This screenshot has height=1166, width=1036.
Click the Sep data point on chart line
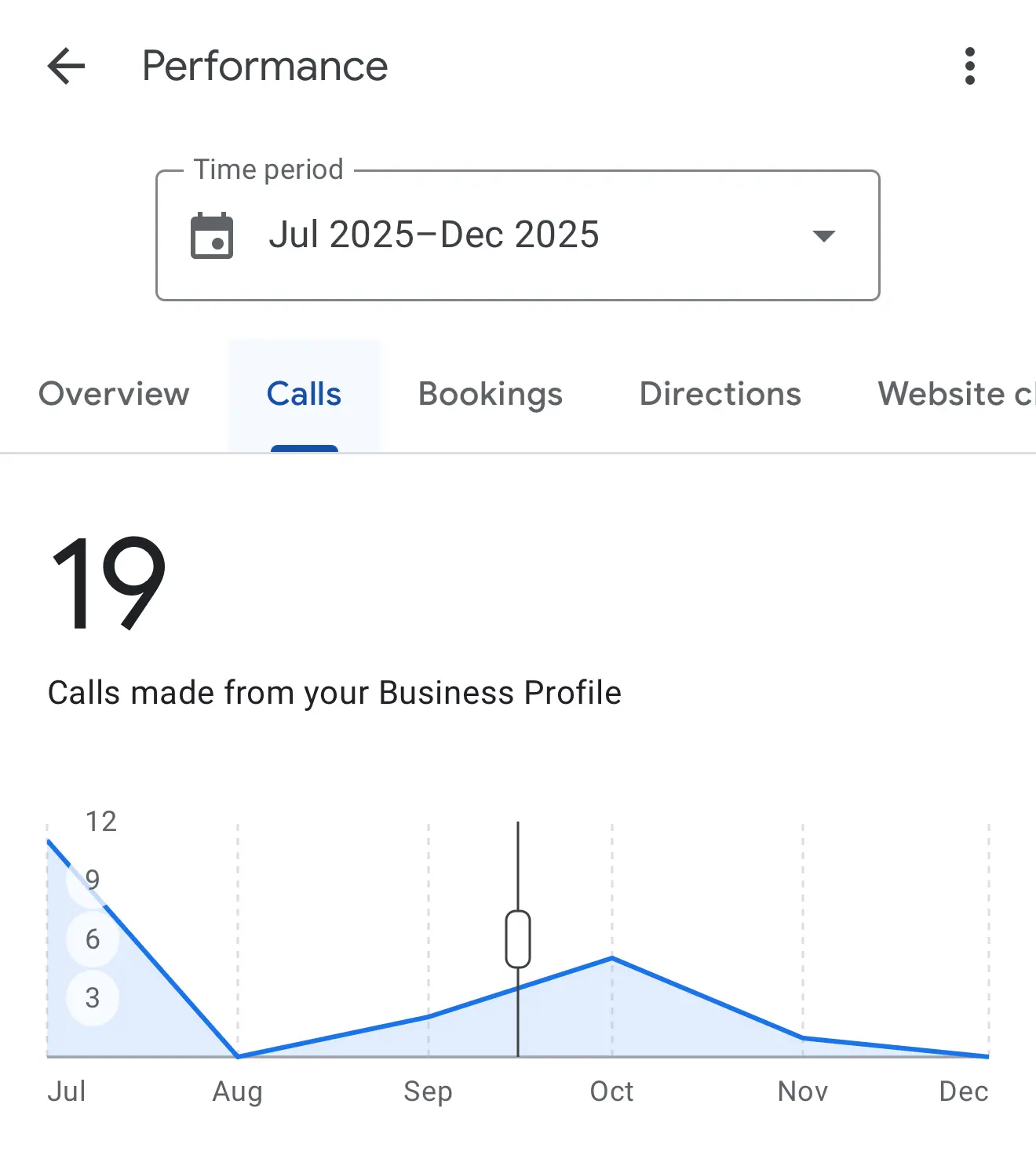coord(429,1016)
